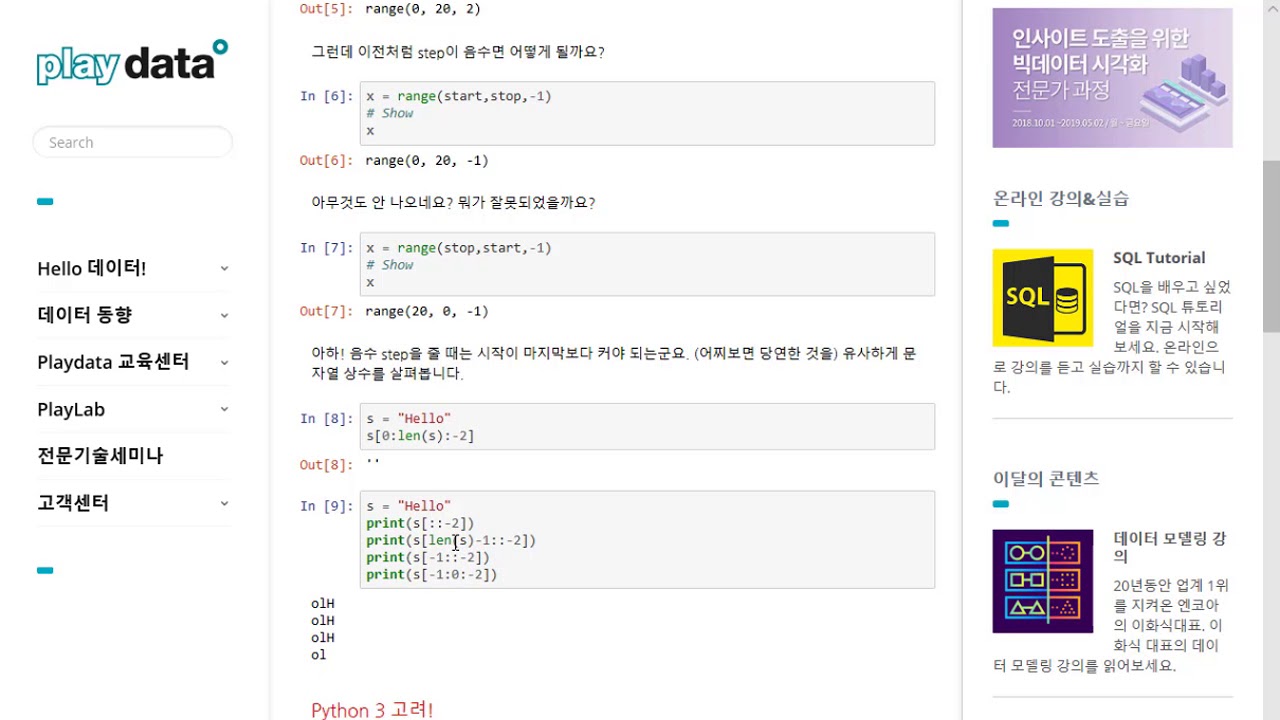Focus the Search input field

pyautogui.click(x=133, y=142)
